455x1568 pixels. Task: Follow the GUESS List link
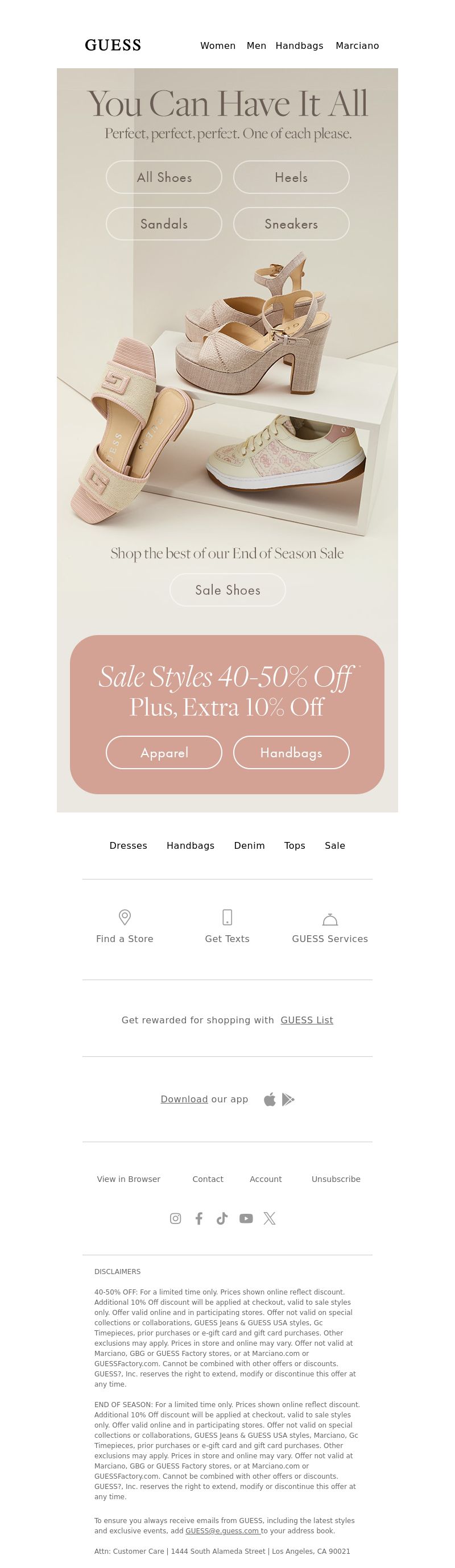point(307,1020)
